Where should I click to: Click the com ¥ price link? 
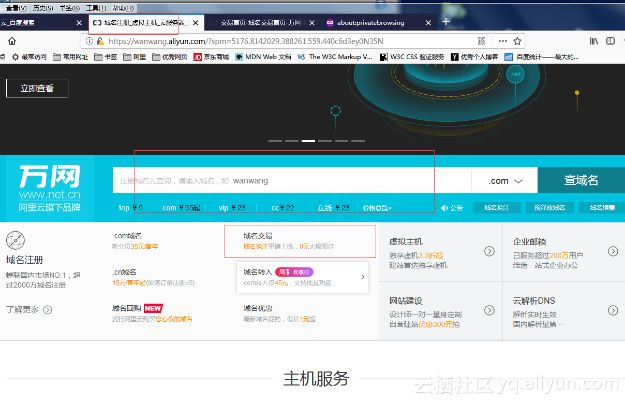pos(181,208)
